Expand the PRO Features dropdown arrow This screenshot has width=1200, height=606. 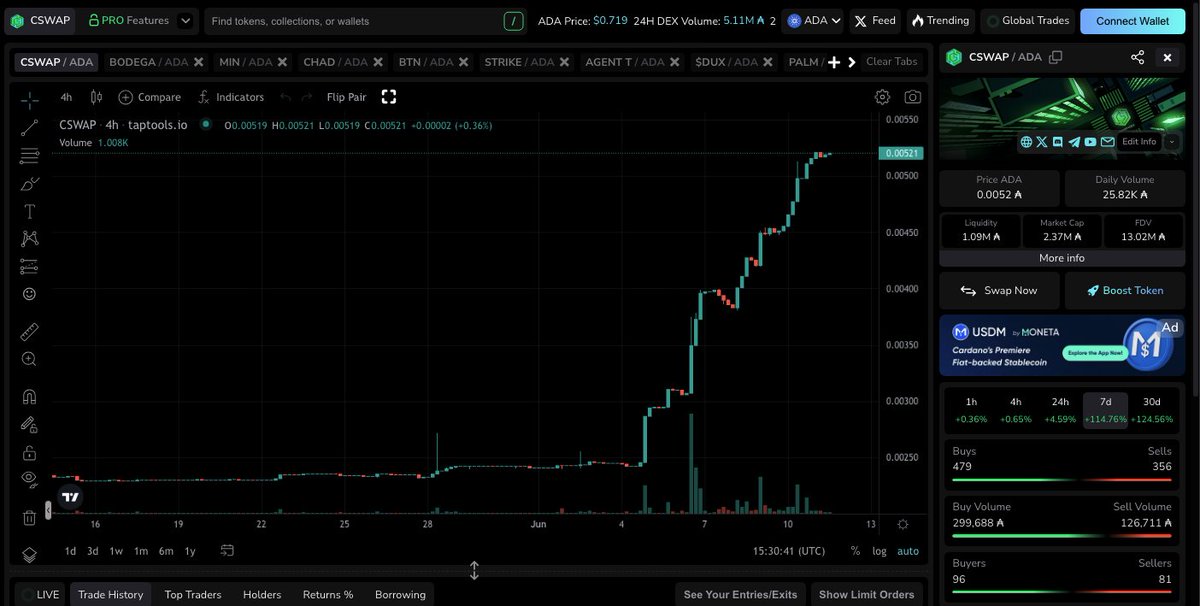[185, 20]
